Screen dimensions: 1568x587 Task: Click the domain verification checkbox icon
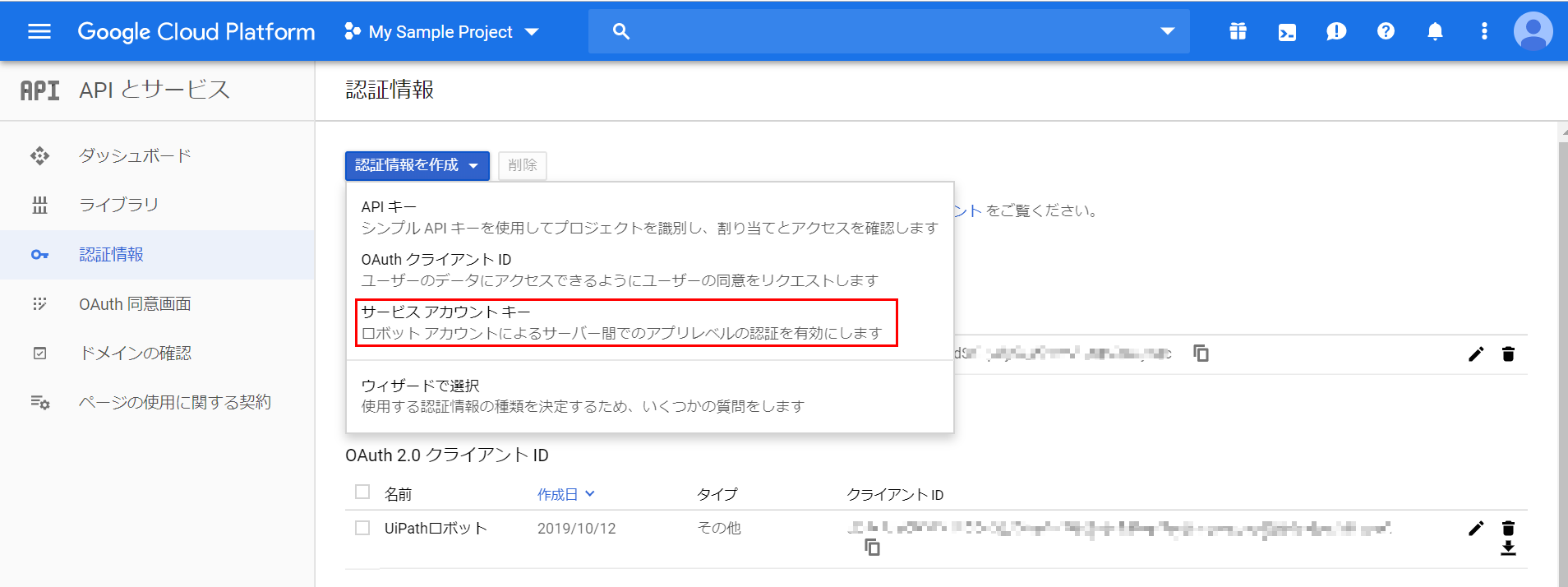coord(39,354)
